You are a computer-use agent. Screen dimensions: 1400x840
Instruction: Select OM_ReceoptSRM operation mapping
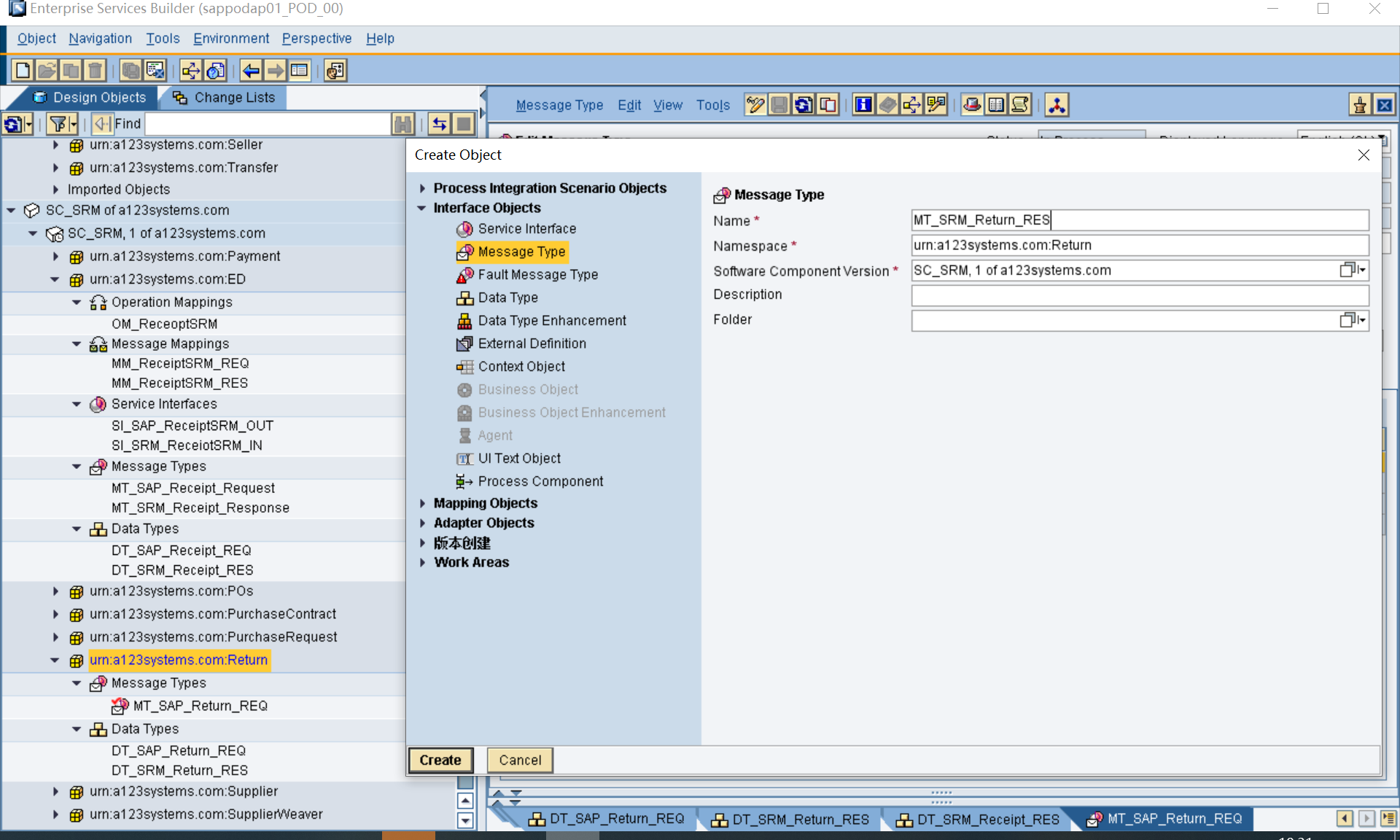[165, 324]
